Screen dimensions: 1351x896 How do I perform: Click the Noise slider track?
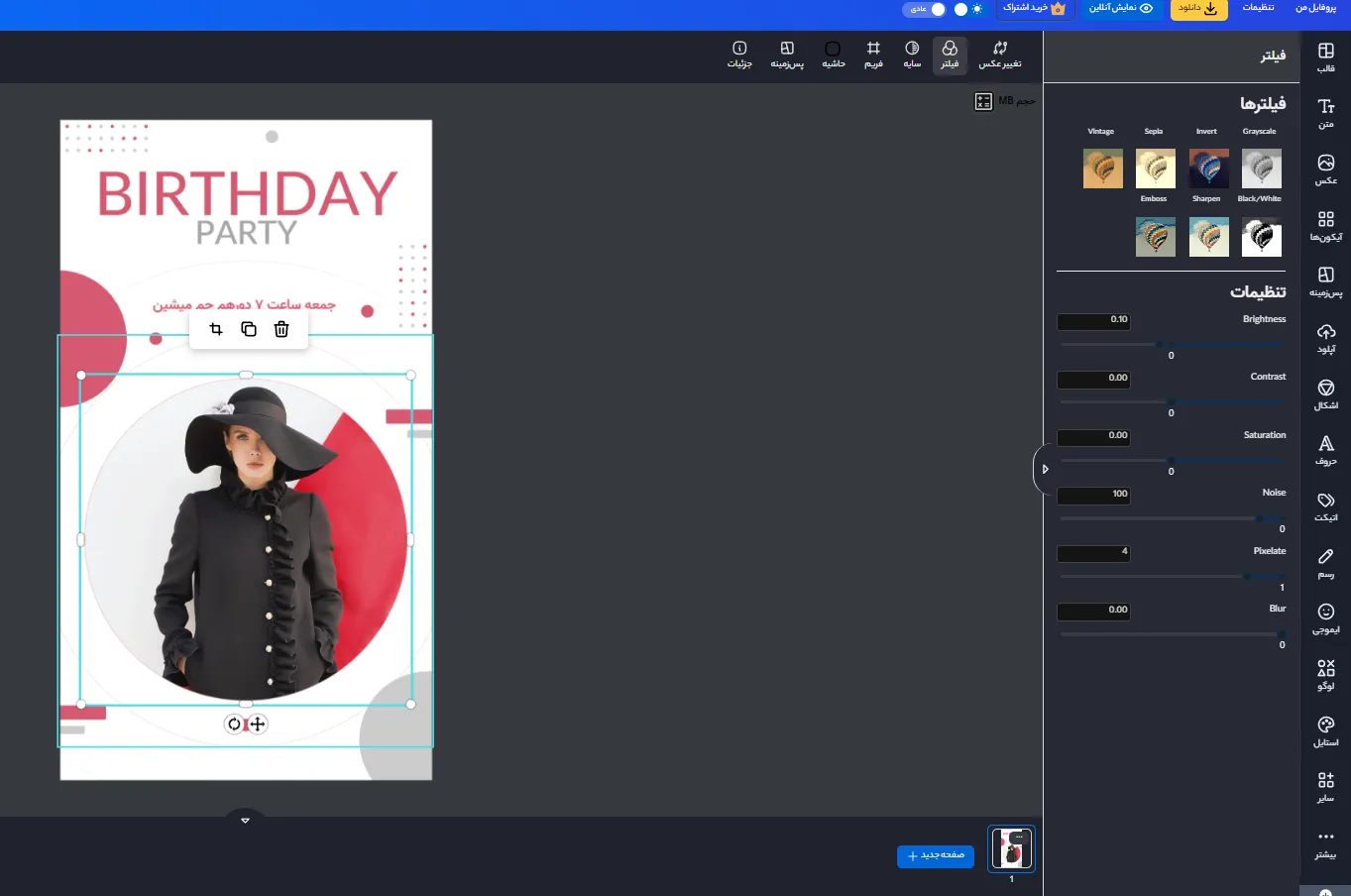(1172, 517)
